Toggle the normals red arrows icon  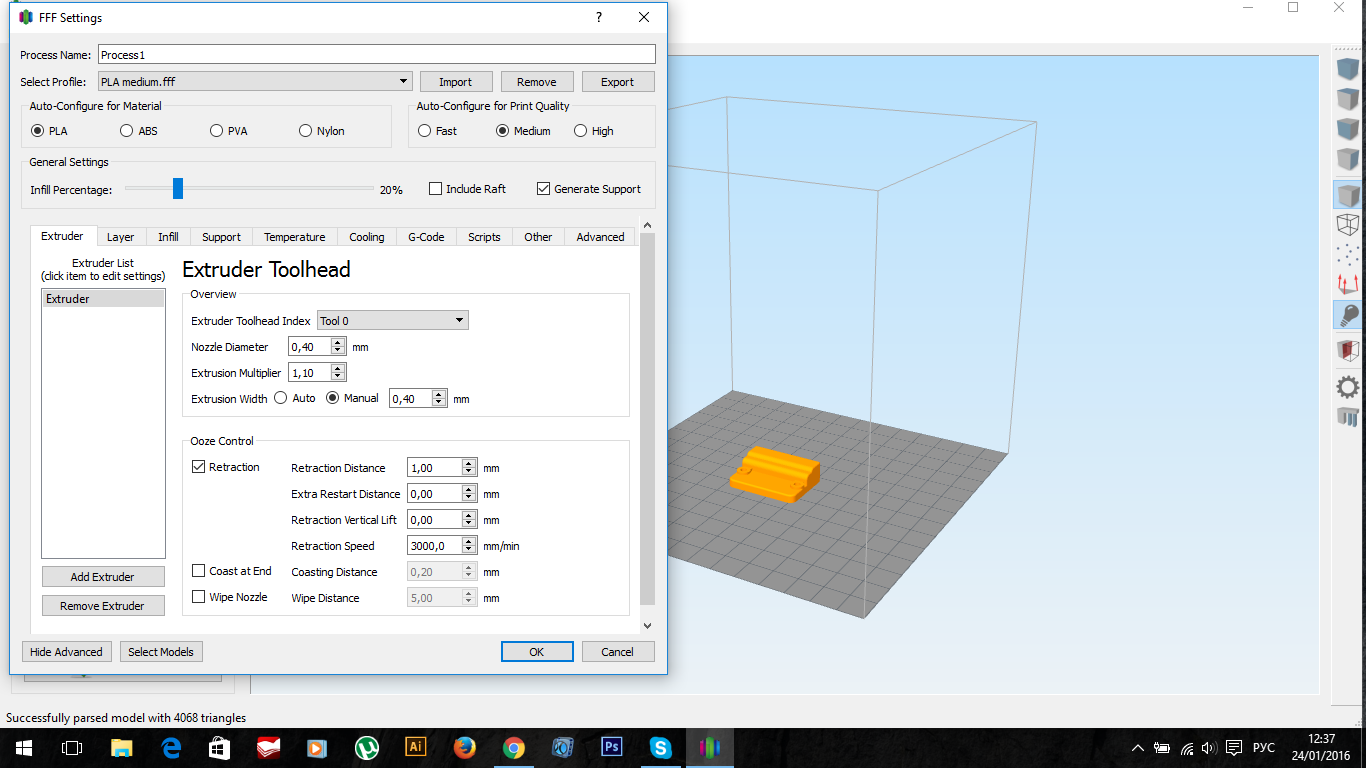click(x=1348, y=285)
